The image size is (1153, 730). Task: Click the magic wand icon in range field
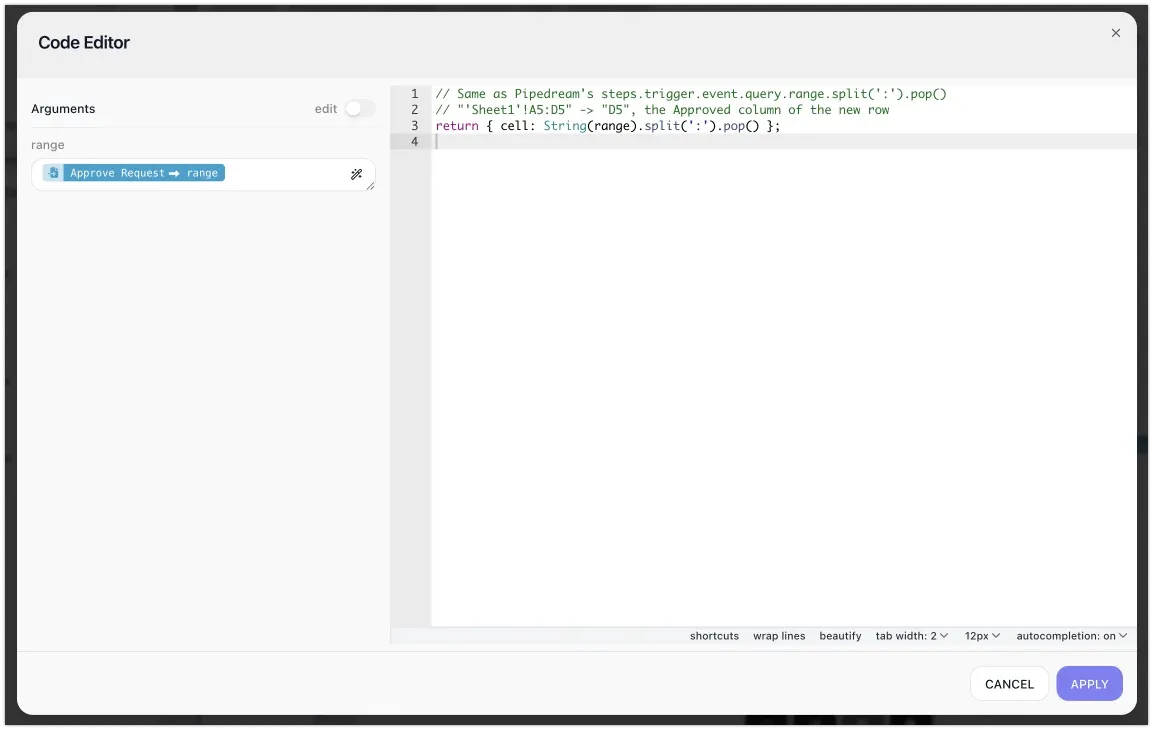357,174
